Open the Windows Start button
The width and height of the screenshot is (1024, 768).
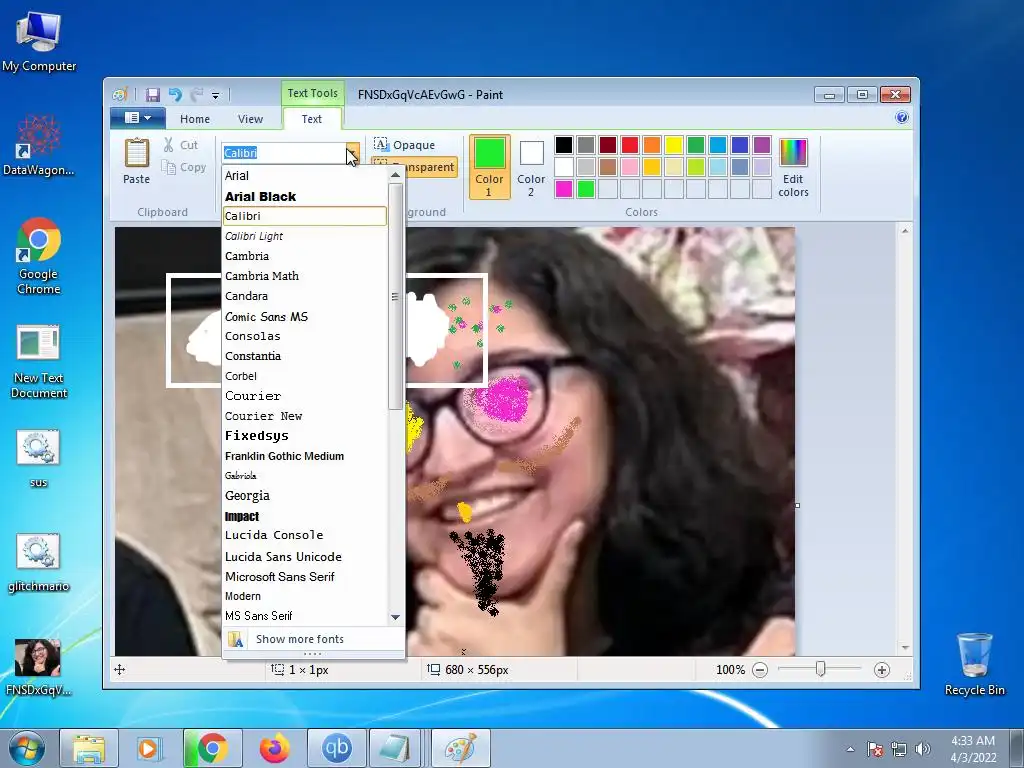point(26,748)
